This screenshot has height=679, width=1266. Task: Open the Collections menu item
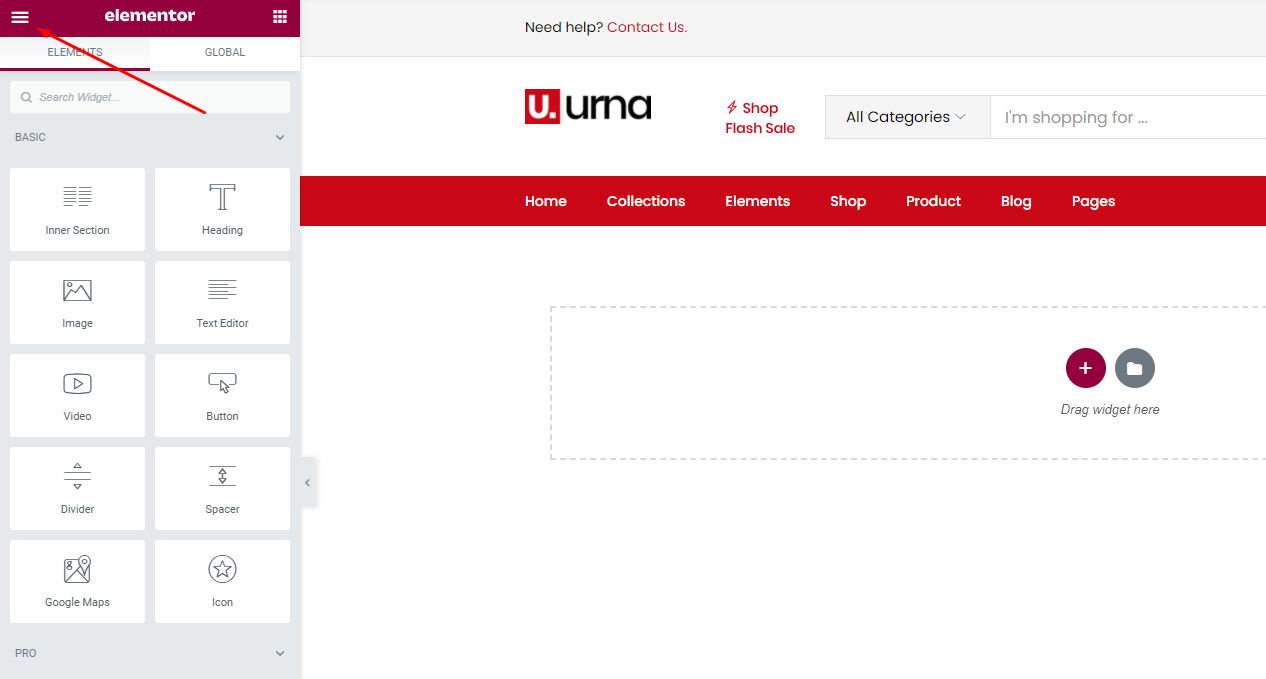click(x=646, y=201)
